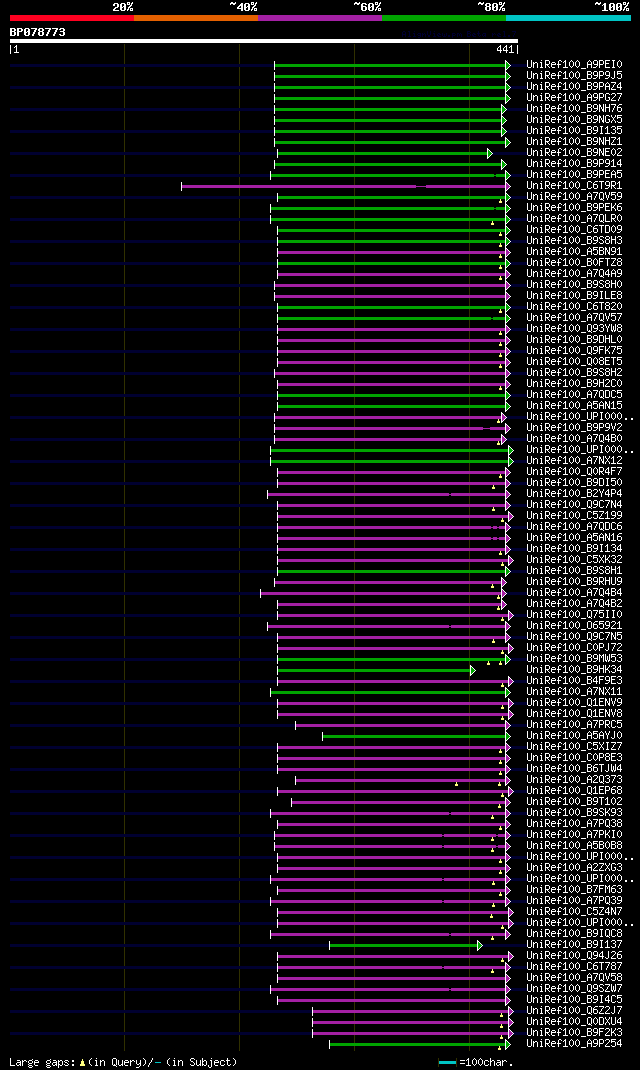Click the orange ~40% identity legend segment
Viewport: 640px width, 1070px height.
(x=196, y=18)
